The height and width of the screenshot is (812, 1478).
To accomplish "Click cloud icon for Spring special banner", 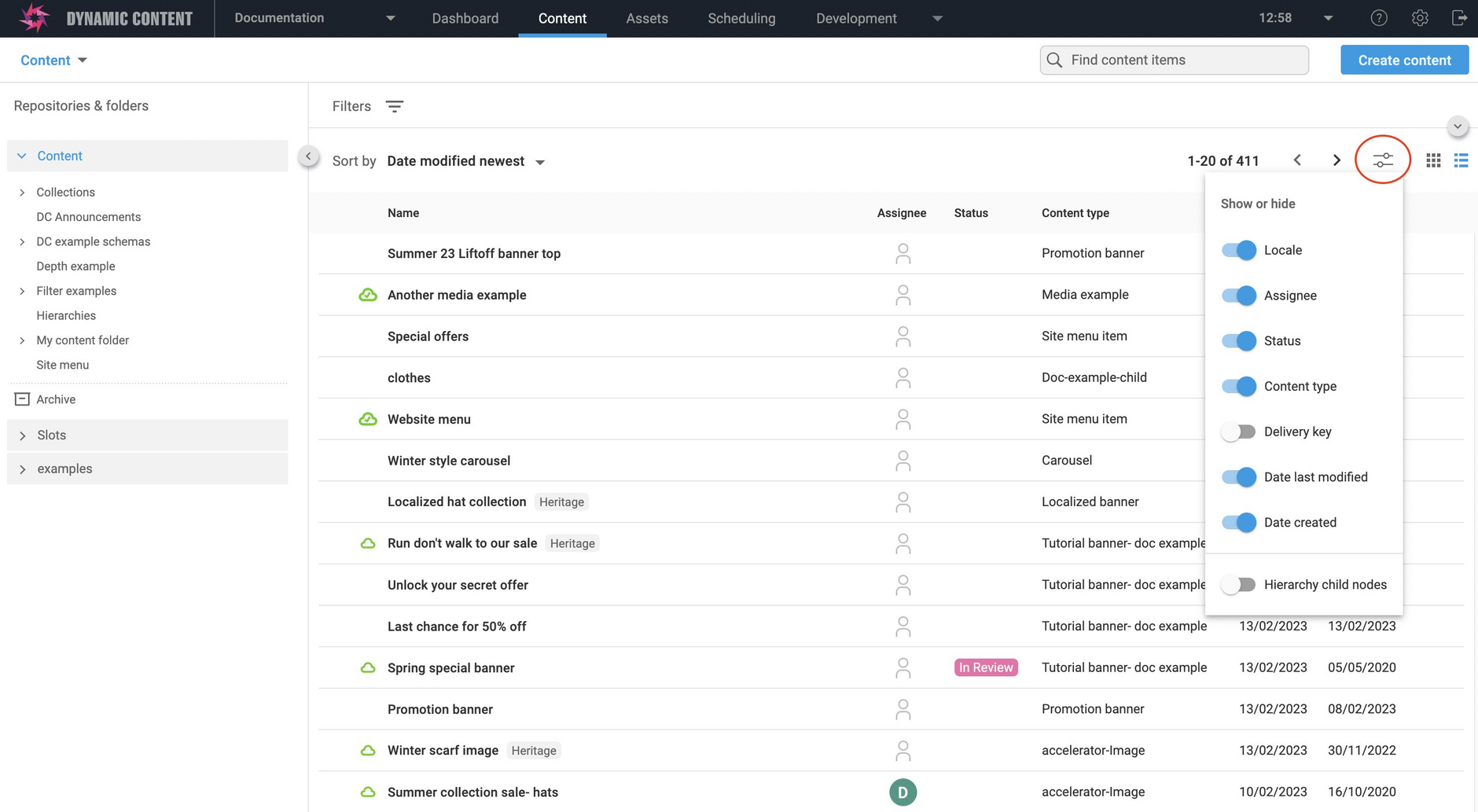I will pos(367,668).
